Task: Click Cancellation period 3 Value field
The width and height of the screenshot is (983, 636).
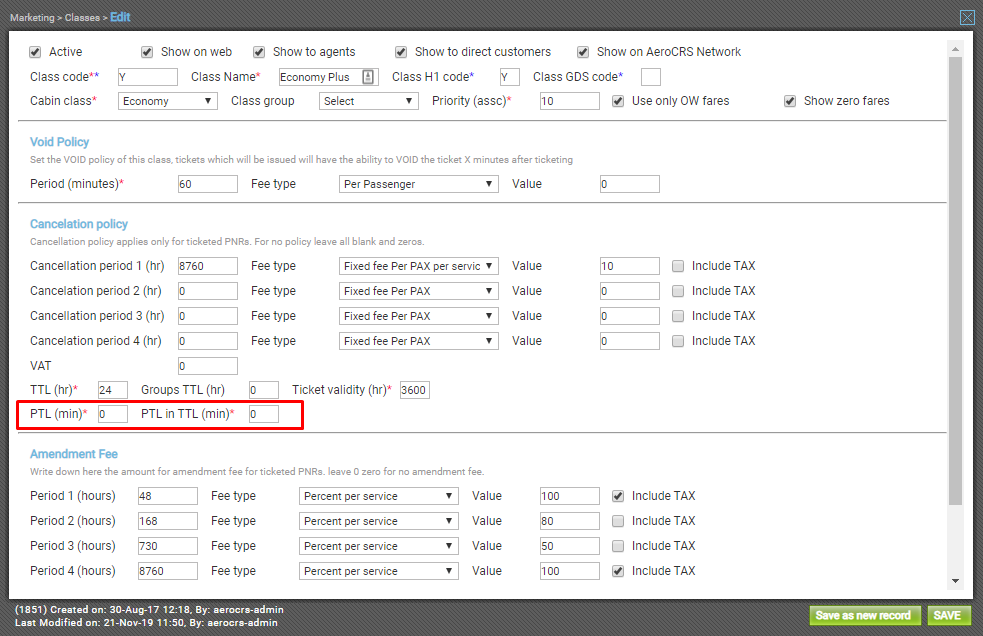Action: tap(629, 316)
